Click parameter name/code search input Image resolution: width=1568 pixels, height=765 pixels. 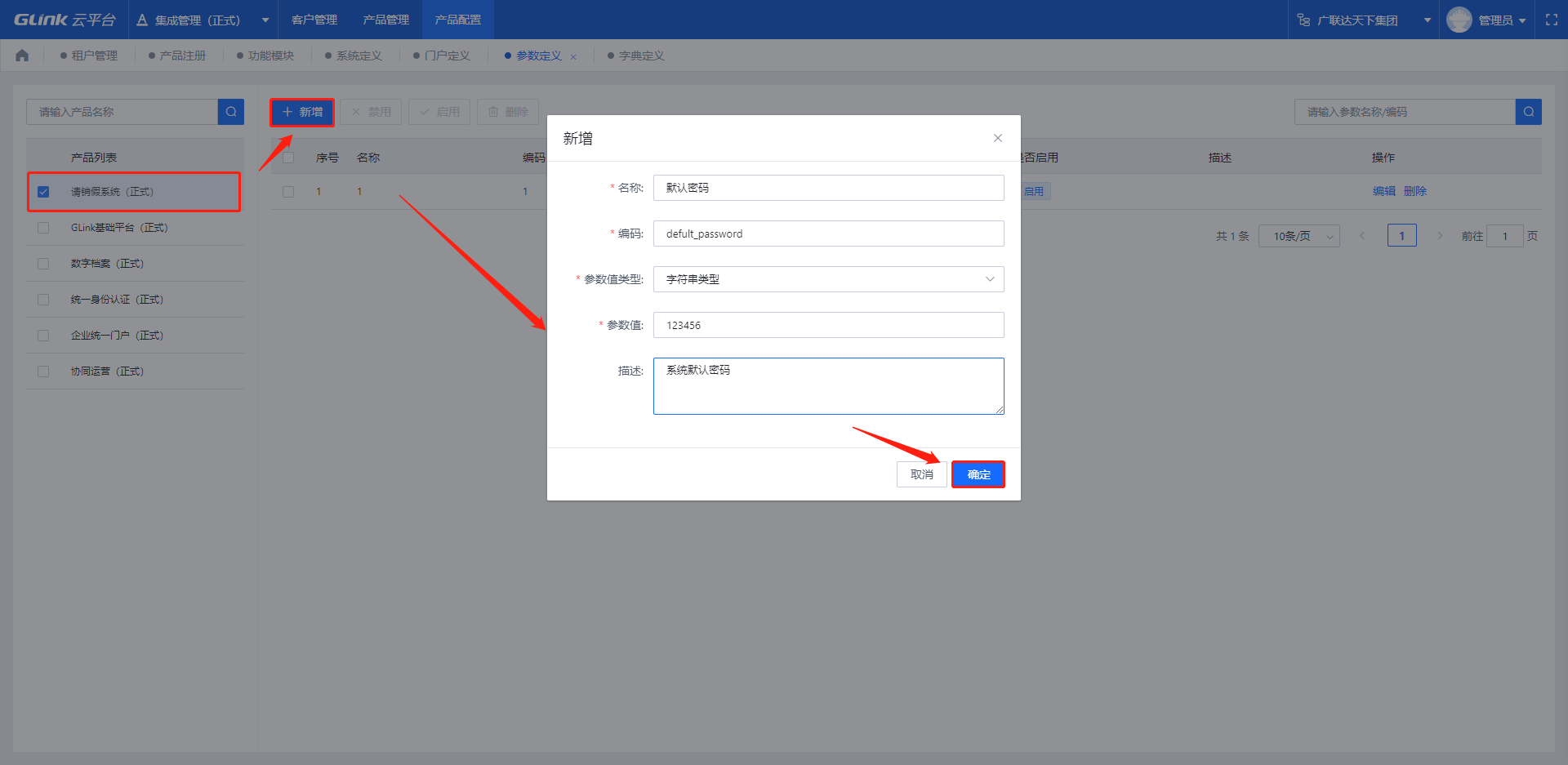pyautogui.click(x=1405, y=112)
